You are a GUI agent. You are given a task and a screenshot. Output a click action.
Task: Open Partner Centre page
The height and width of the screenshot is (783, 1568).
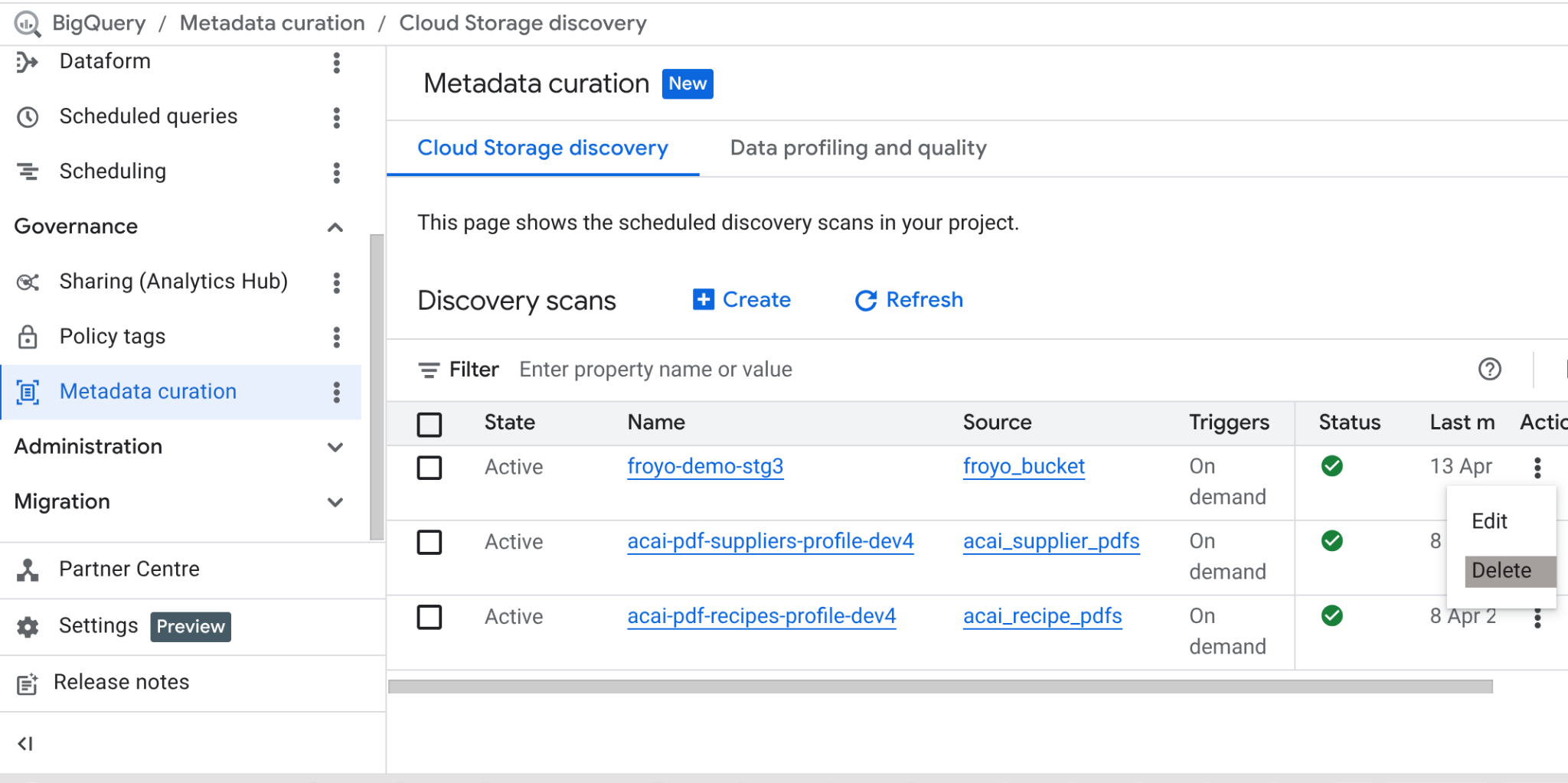click(x=129, y=569)
